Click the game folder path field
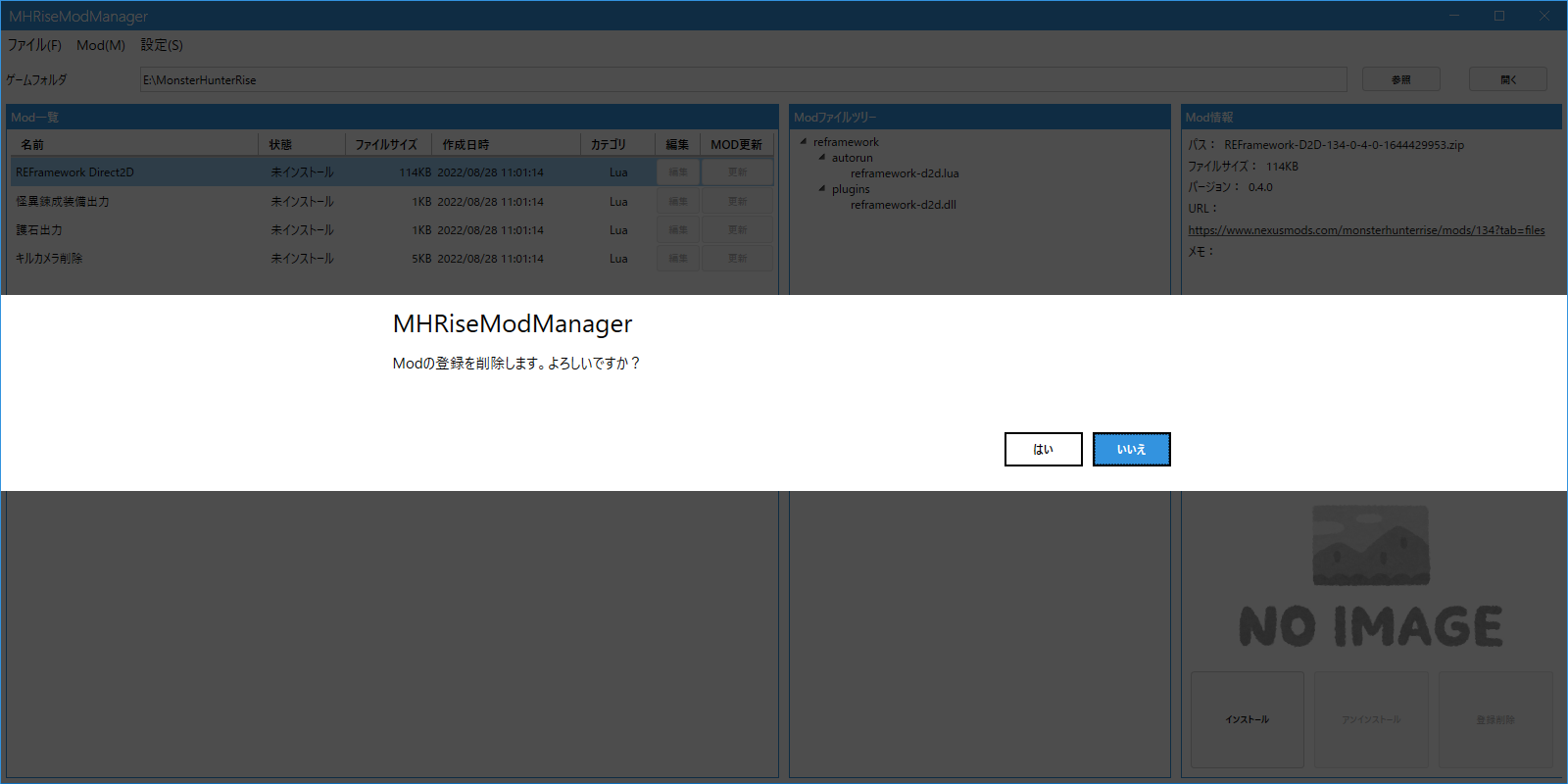The image size is (1568, 784). pos(743,79)
